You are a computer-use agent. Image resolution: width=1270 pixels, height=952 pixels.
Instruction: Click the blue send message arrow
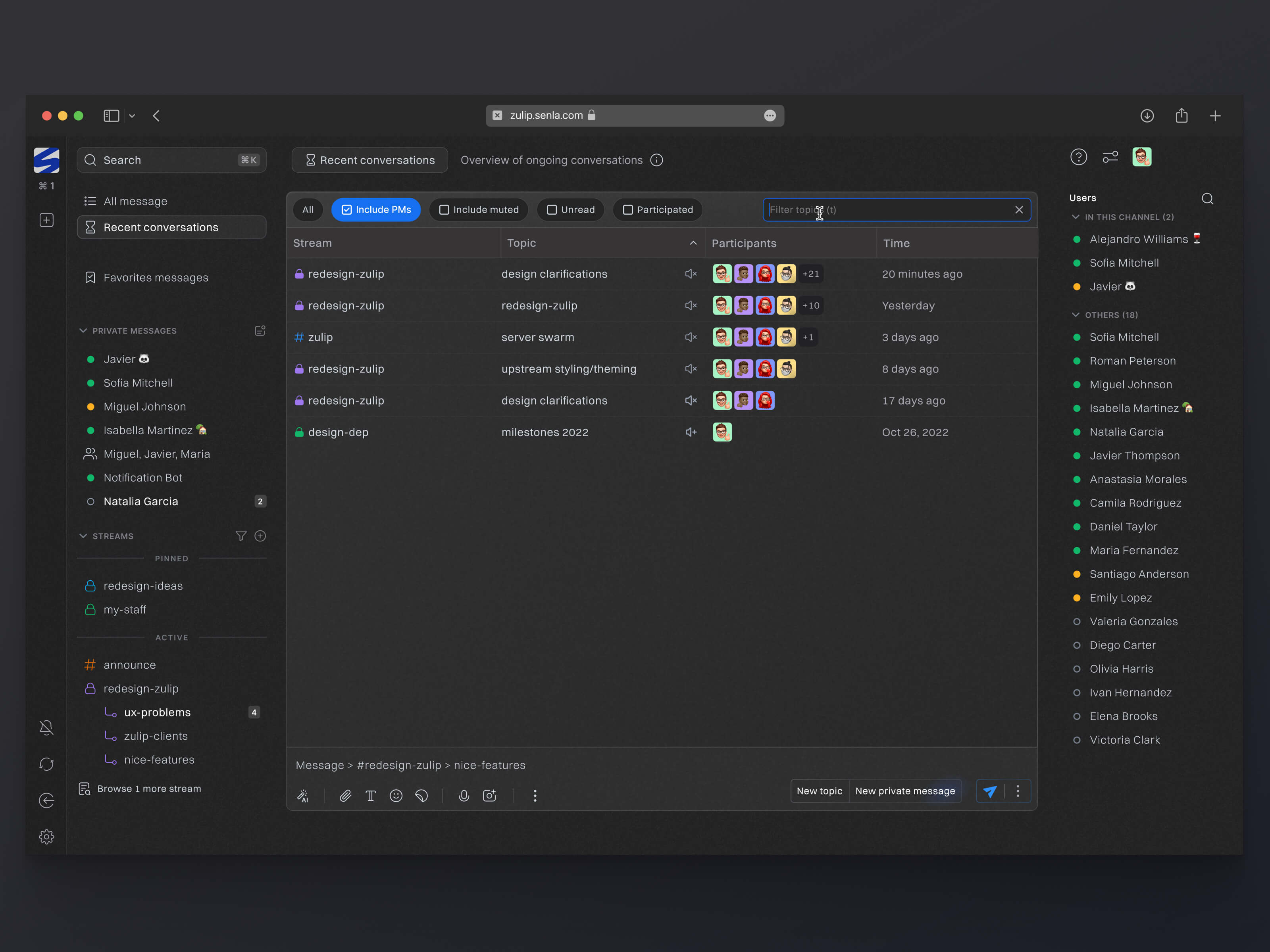pos(989,791)
